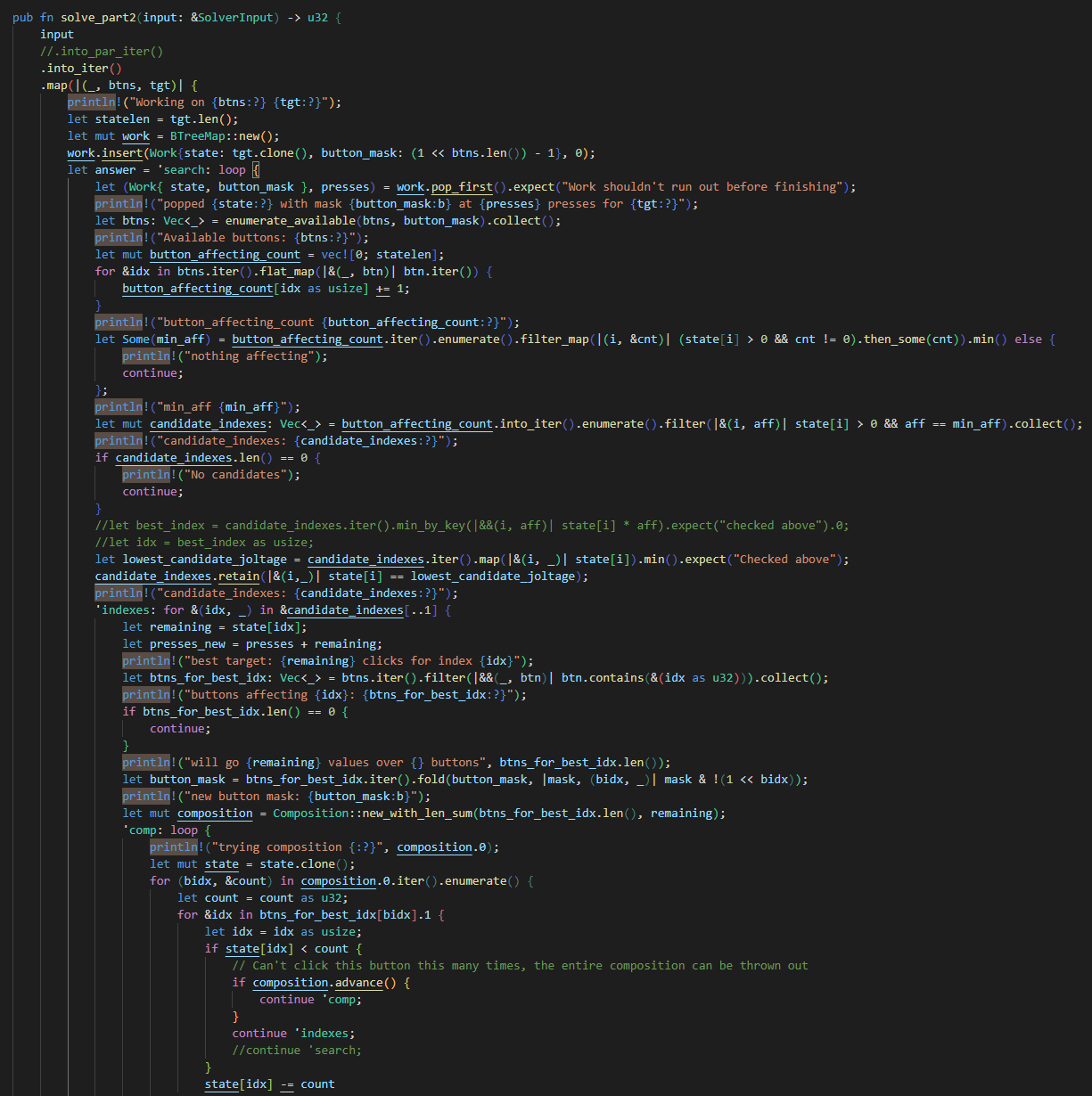1092x1096 pixels.
Task: Click the work.insert call
Action: (x=105, y=152)
